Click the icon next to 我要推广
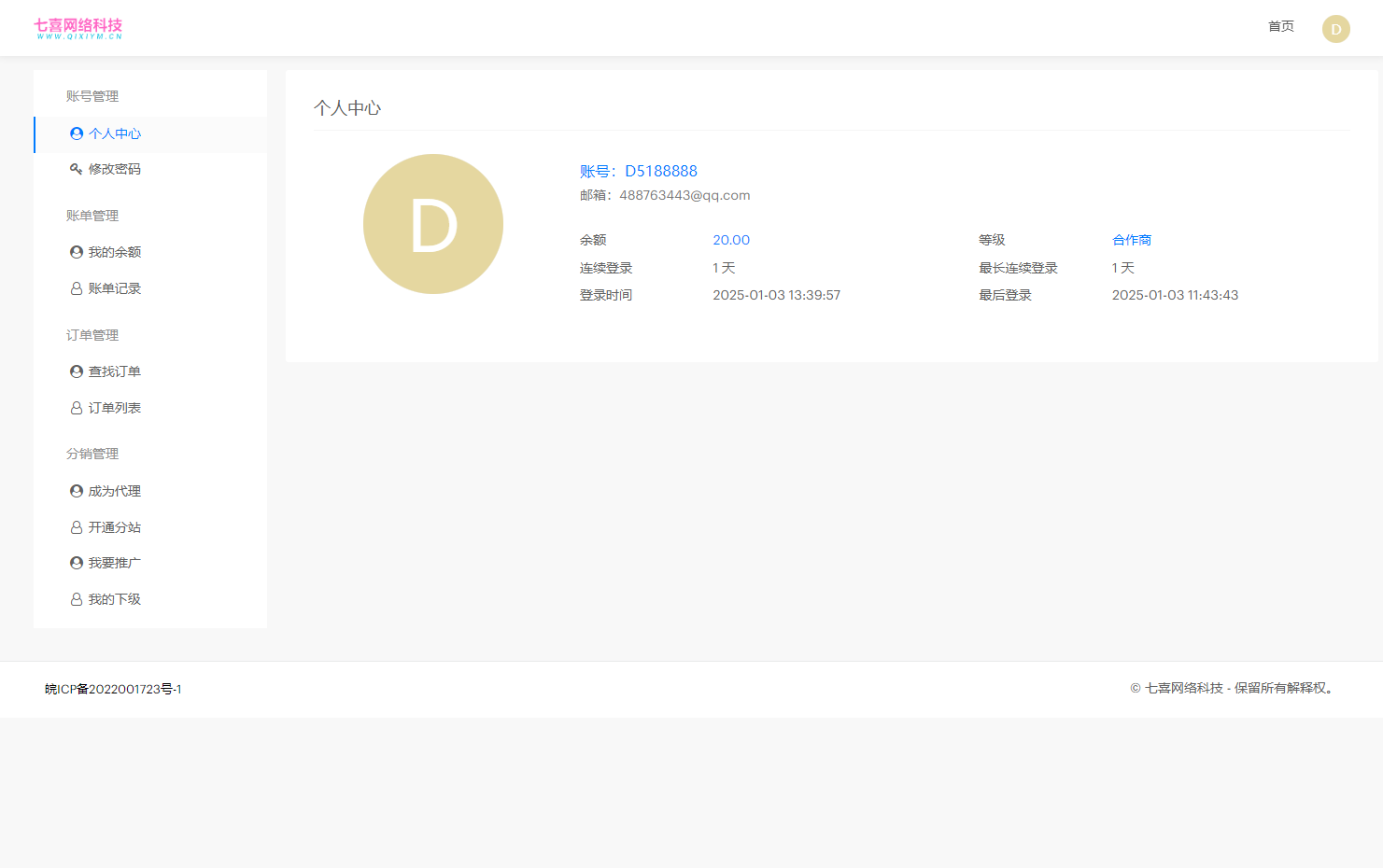1383x868 pixels. click(77, 563)
